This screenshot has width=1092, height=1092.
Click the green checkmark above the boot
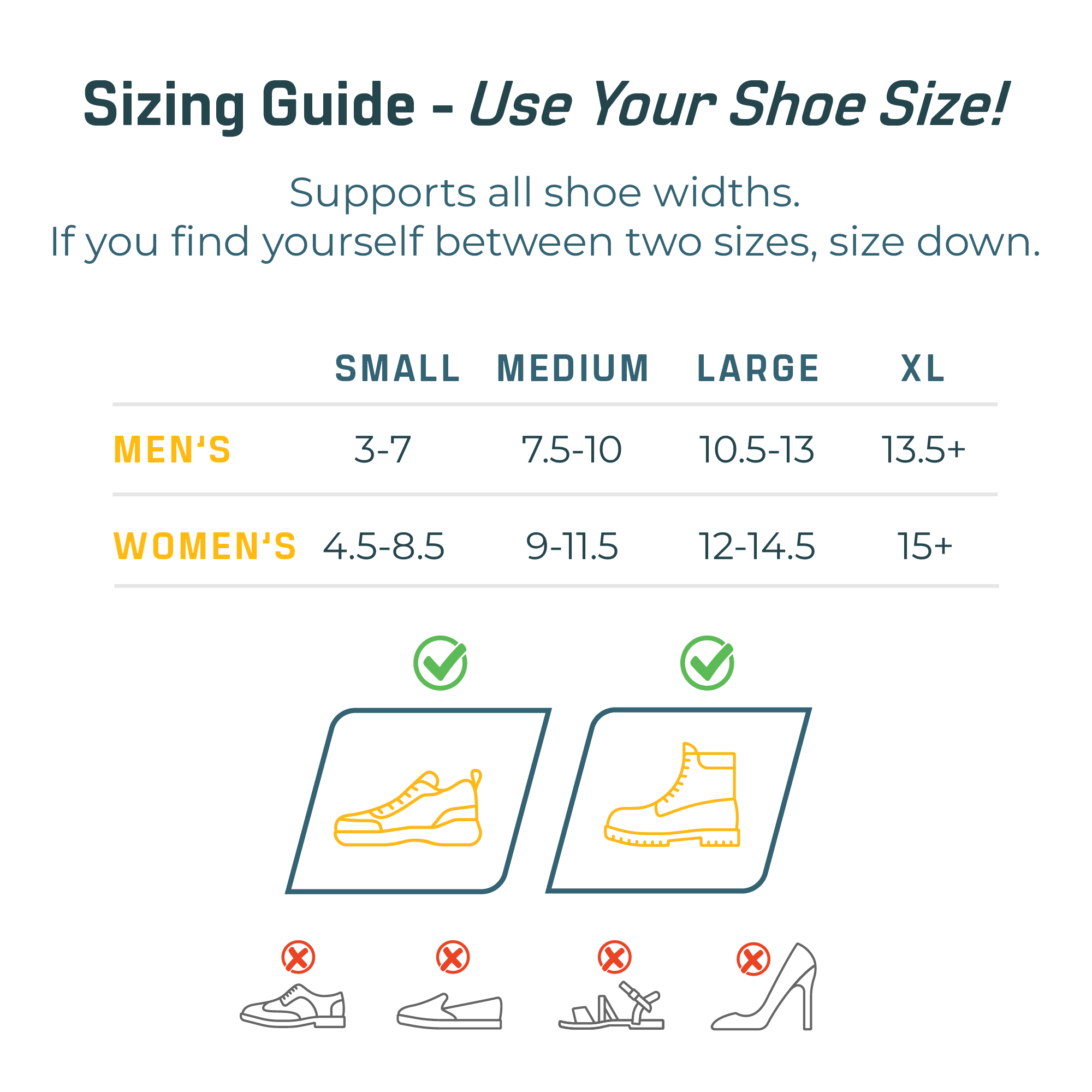coord(707,663)
